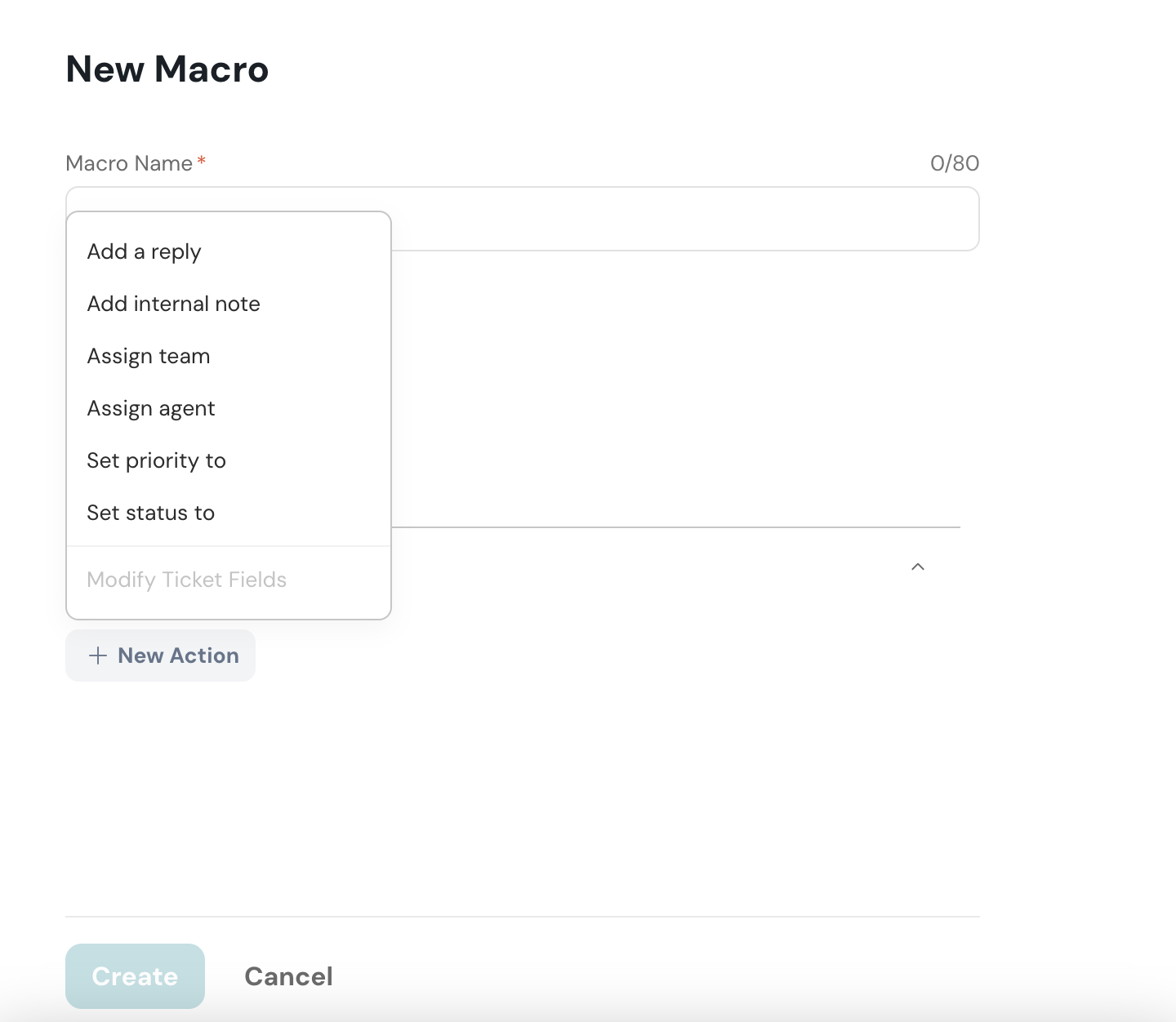Select 'Set status to' from the list
Screen dimensions: 1176x1022
(x=150, y=513)
